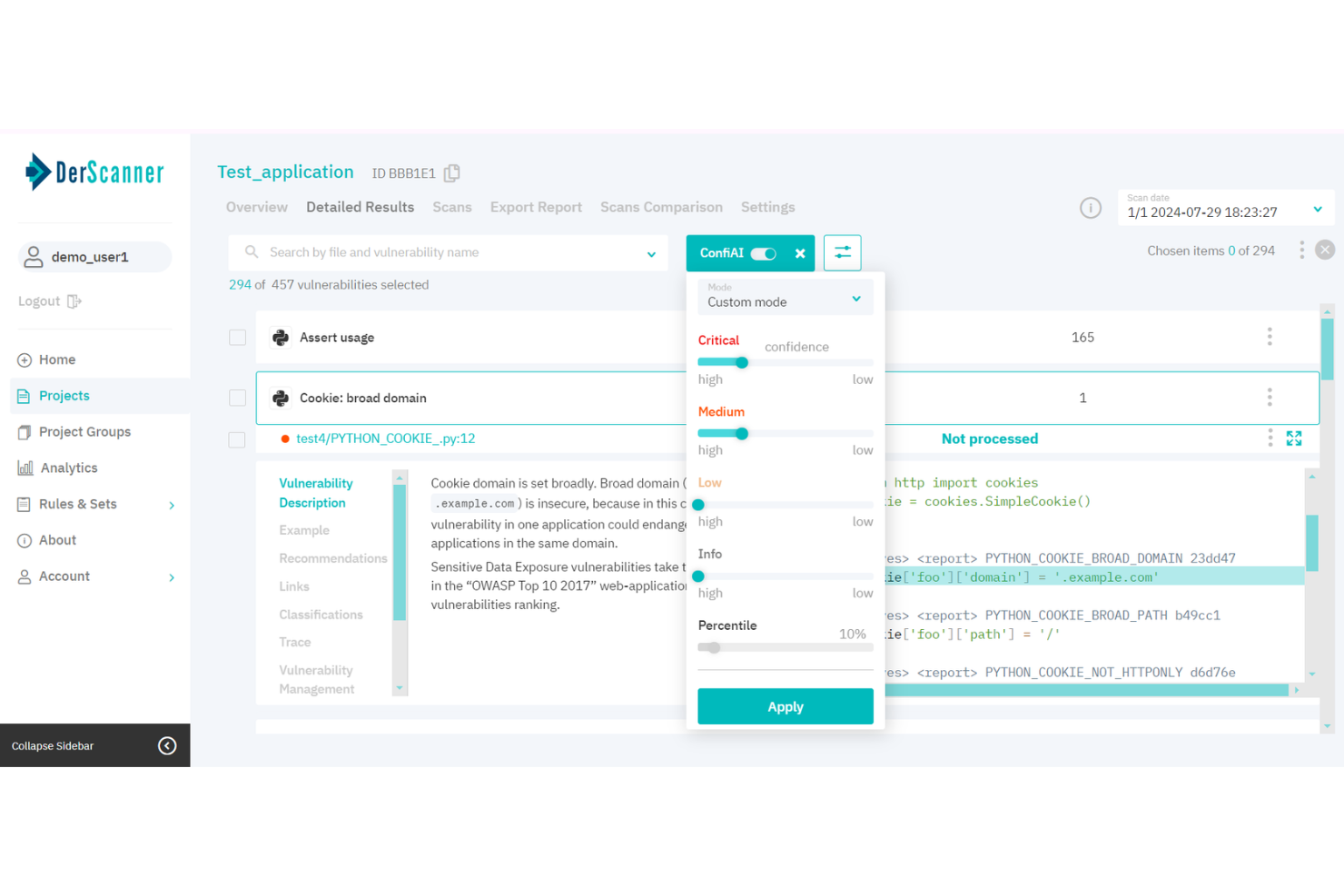Open the Home section in sidebar
Screen dimensions: 1344x896
point(56,359)
